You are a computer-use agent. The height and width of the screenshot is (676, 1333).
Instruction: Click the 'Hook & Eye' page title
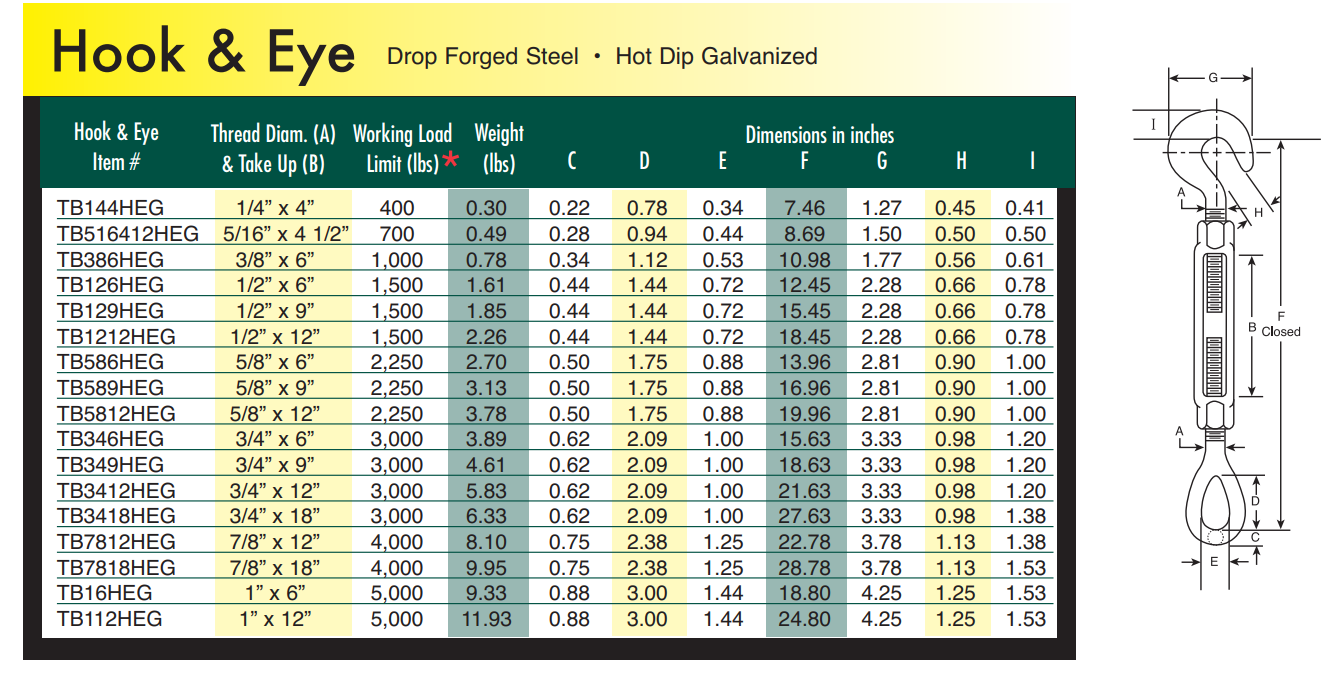pyautogui.click(x=203, y=52)
